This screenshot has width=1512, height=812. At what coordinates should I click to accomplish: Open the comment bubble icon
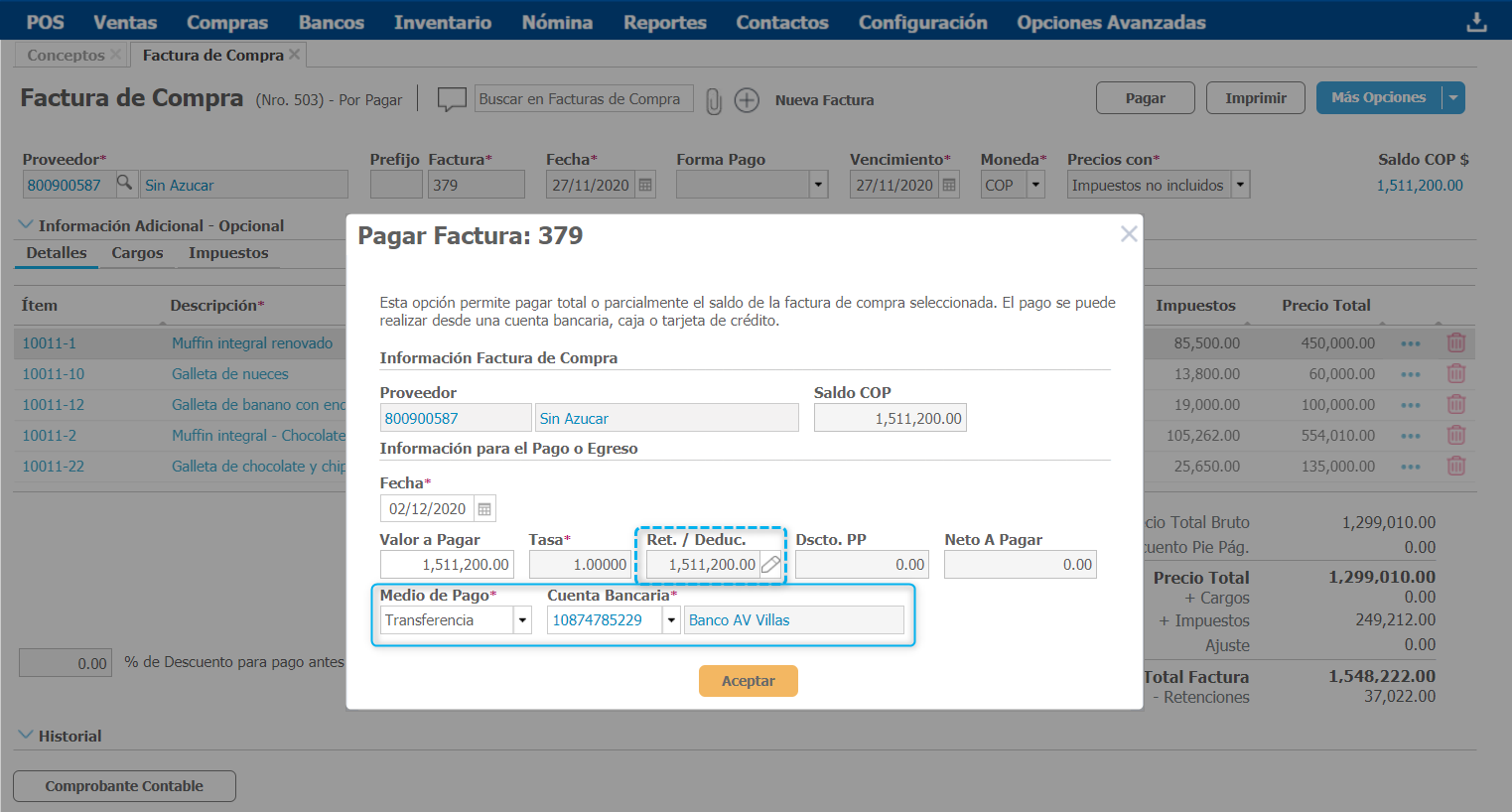(452, 99)
